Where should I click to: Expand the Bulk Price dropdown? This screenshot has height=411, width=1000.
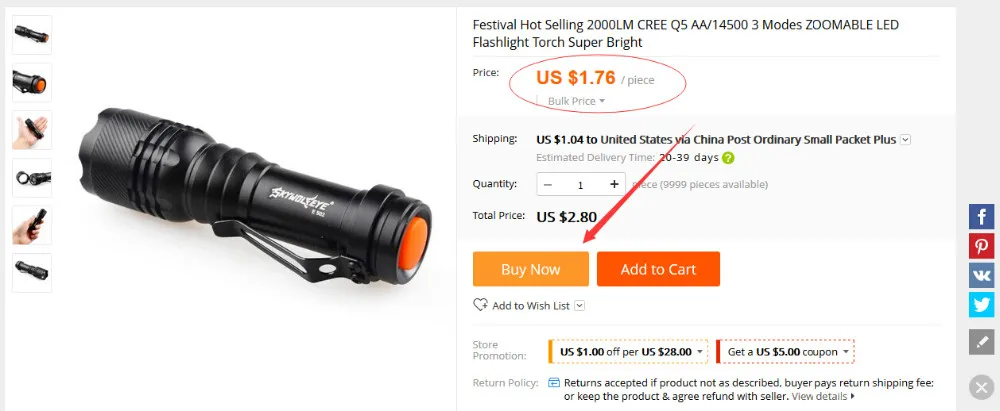click(576, 101)
